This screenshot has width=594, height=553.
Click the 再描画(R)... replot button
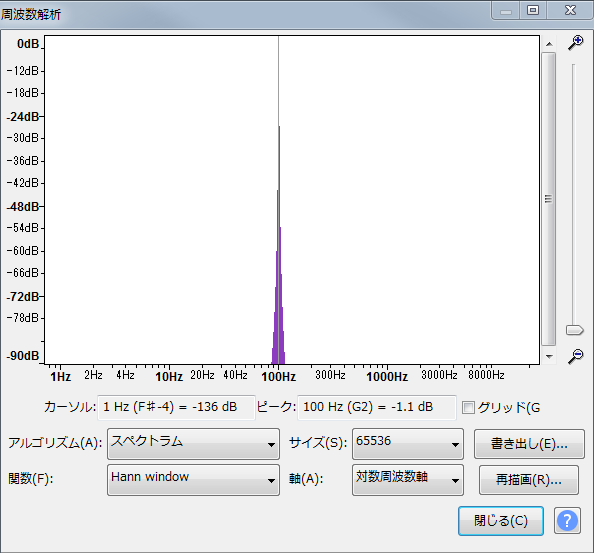(x=529, y=480)
